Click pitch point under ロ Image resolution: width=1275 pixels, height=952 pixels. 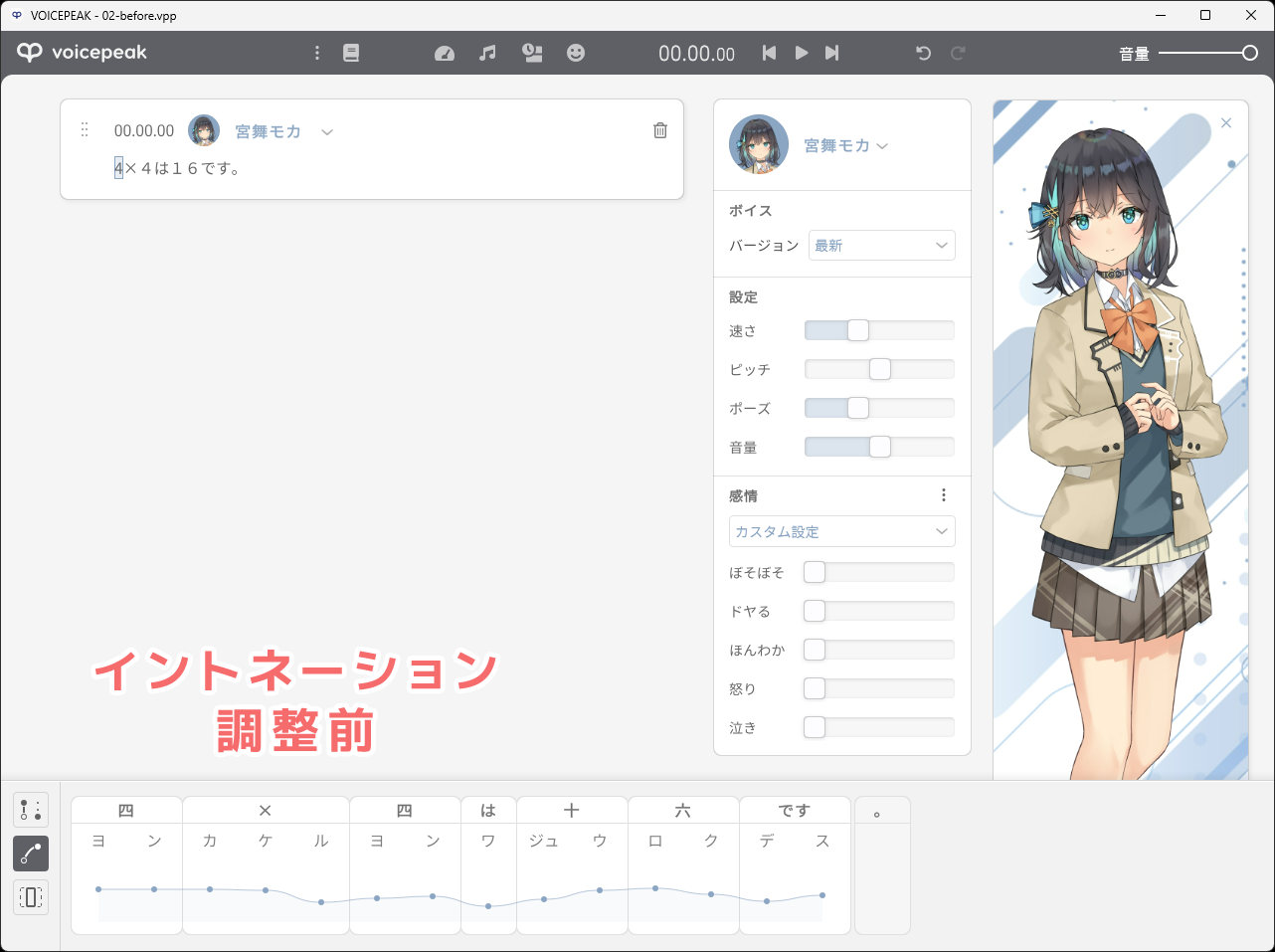click(655, 888)
